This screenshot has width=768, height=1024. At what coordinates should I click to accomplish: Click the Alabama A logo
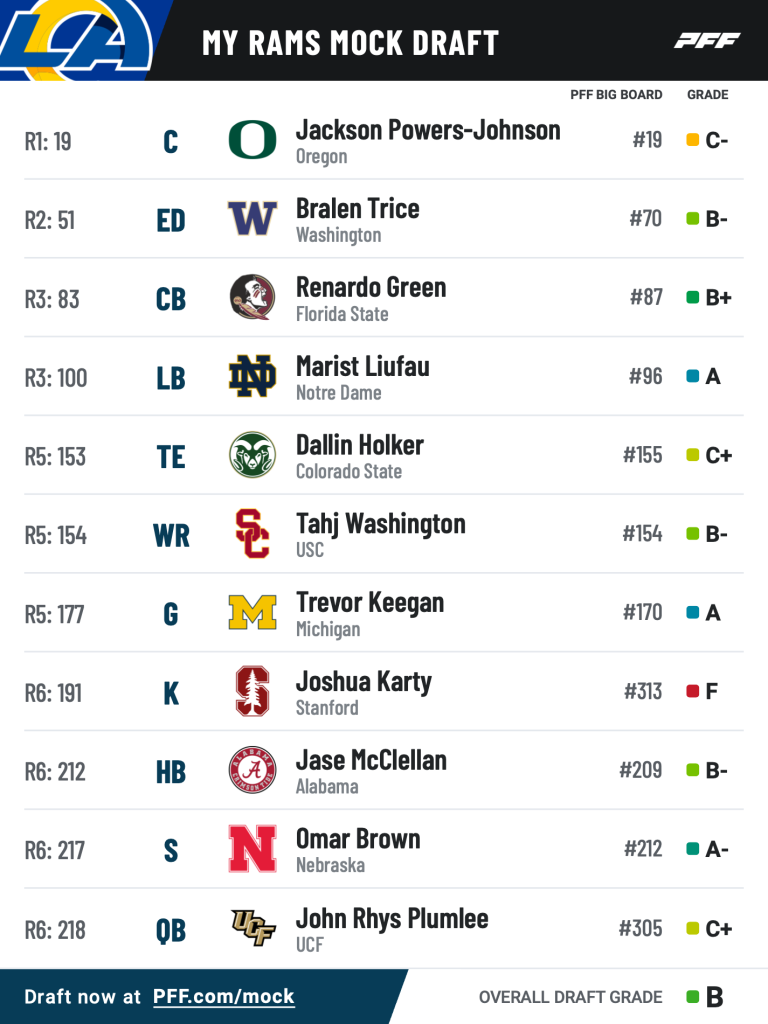[x=252, y=771]
